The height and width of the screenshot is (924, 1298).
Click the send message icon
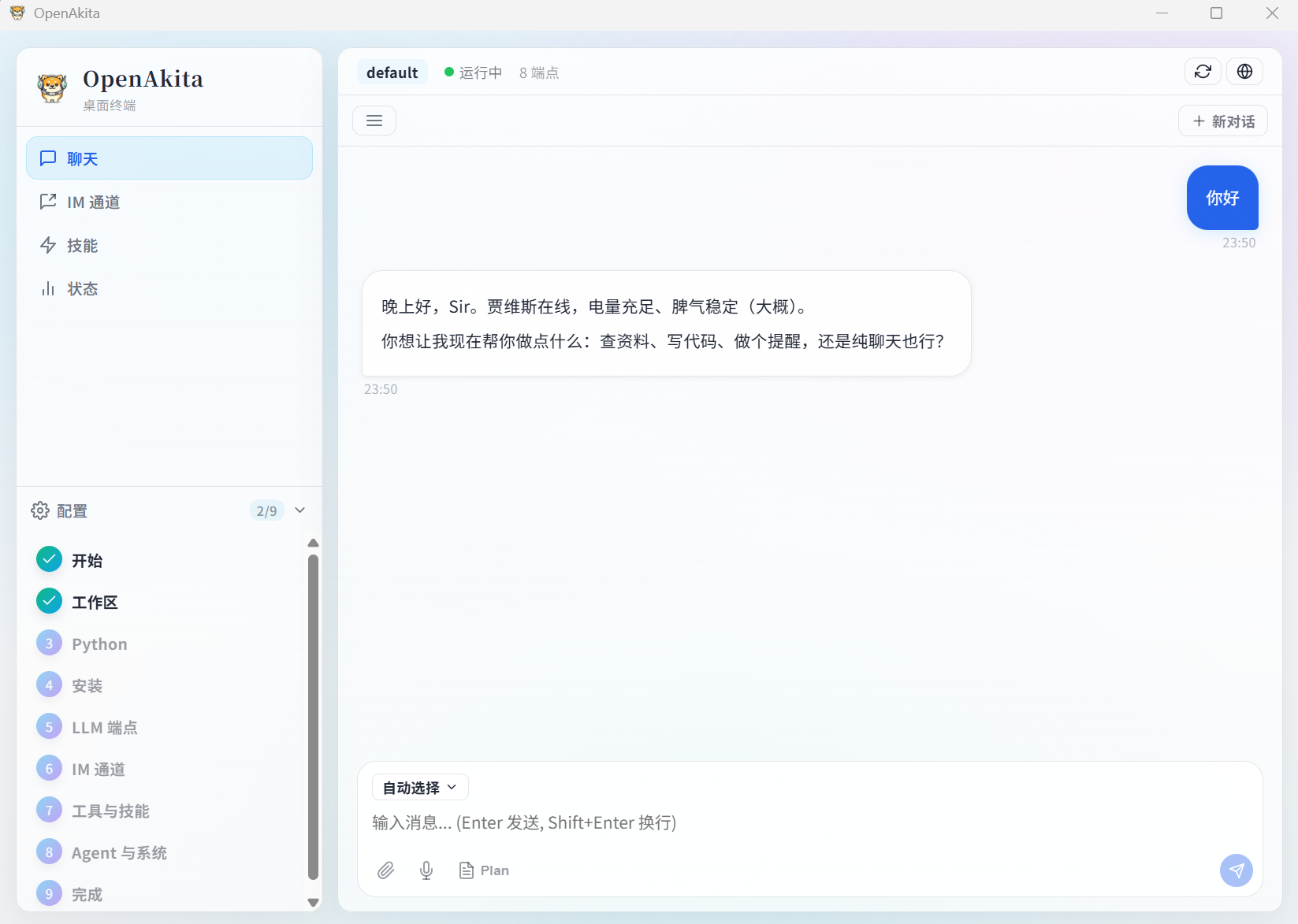pos(1237,870)
